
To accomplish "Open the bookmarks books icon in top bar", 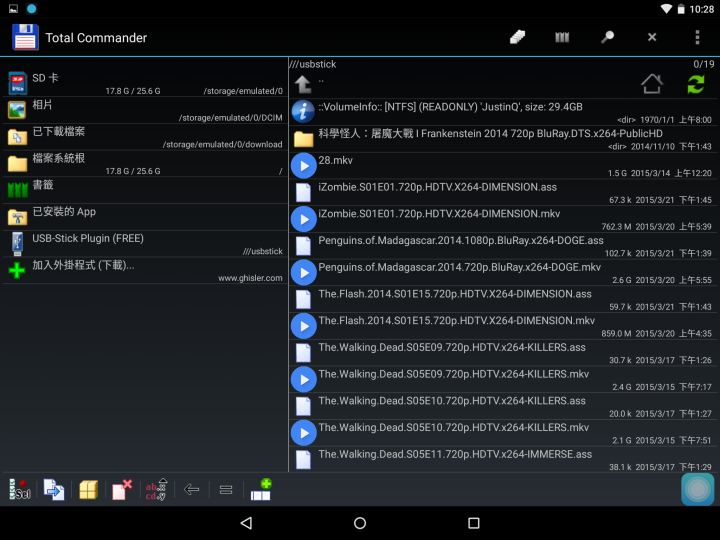I will (562, 37).
